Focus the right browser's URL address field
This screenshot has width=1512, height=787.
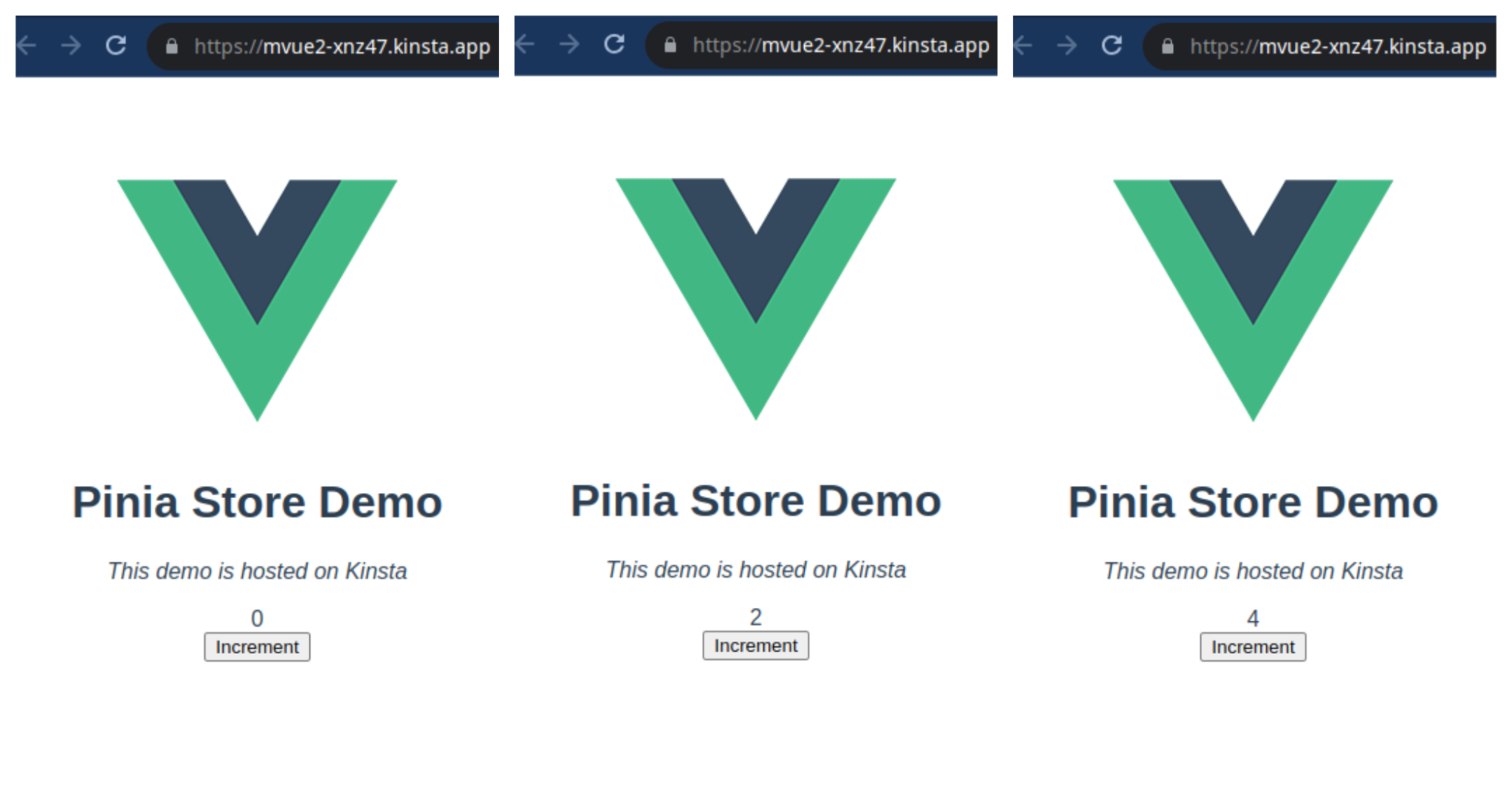[x=1320, y=46]
